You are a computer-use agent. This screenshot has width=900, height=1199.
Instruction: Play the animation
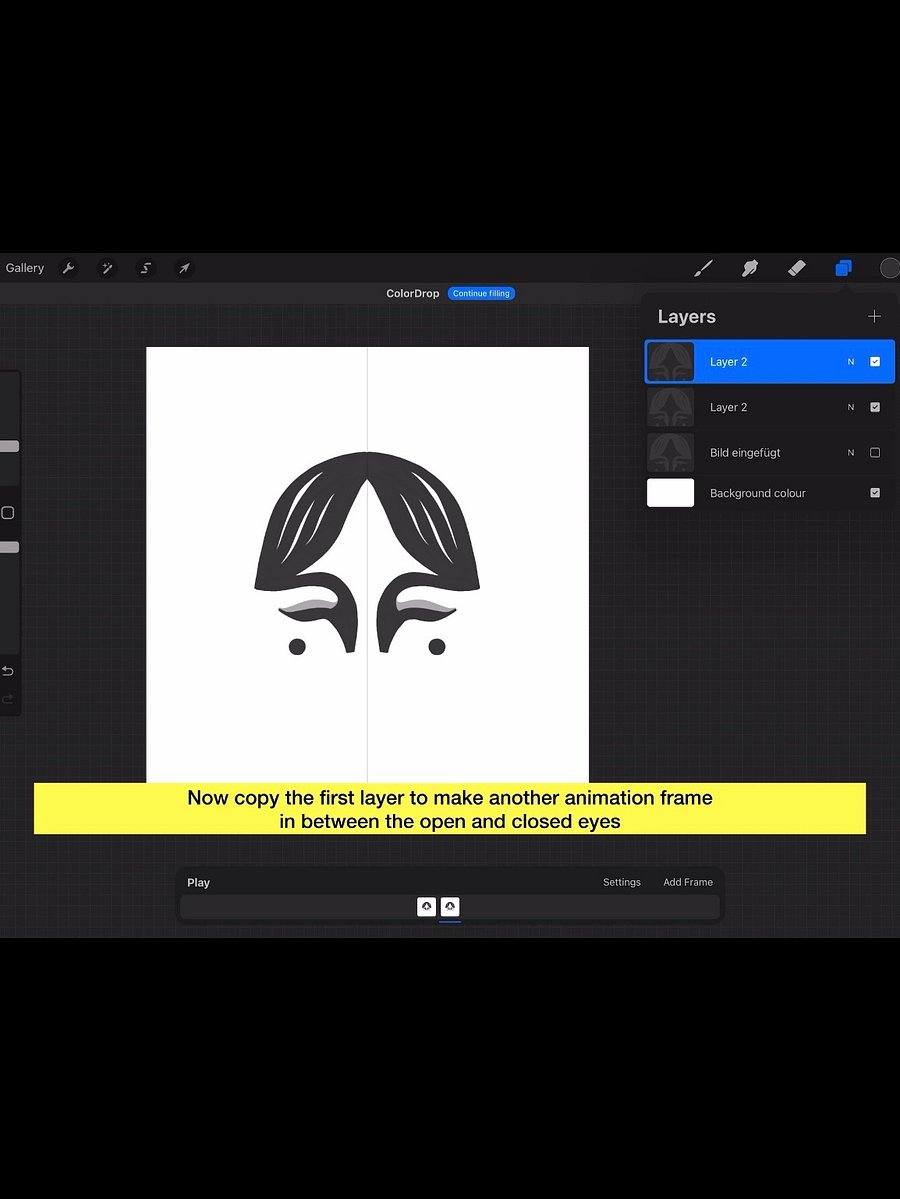[199, 882]
